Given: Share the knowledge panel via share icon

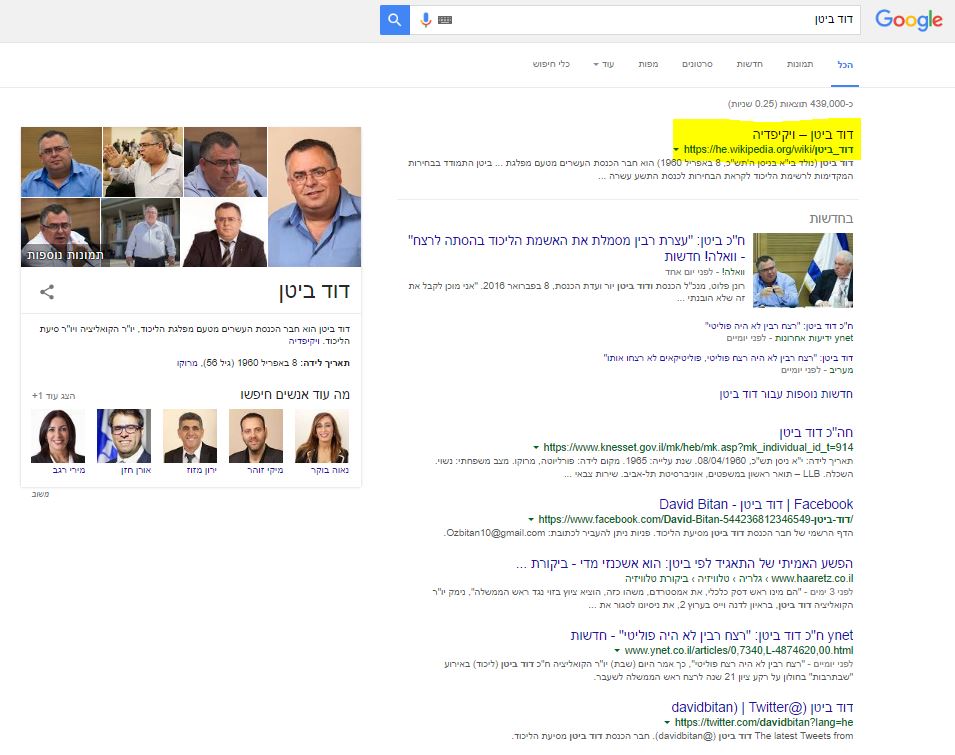Looking at the screenshot, I should coord(47,292).
